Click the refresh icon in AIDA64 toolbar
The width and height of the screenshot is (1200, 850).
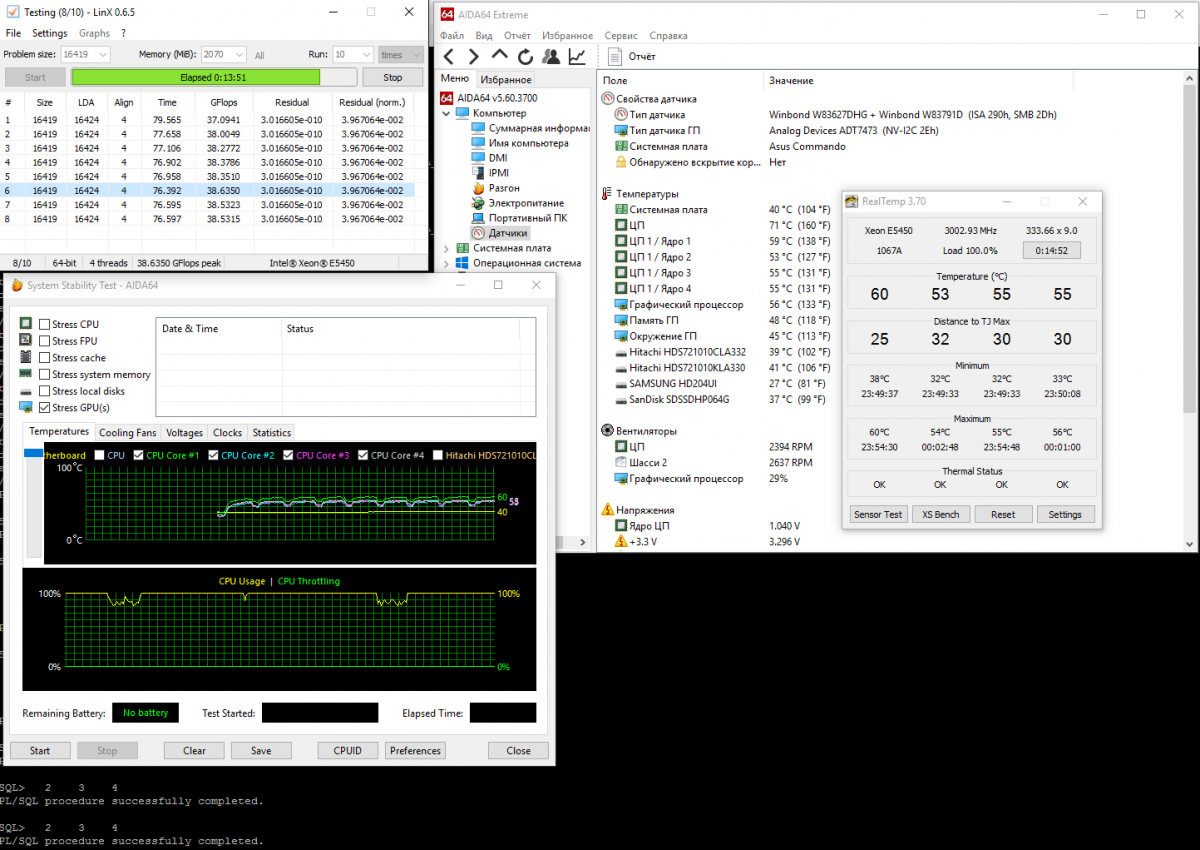click(525, 56)
